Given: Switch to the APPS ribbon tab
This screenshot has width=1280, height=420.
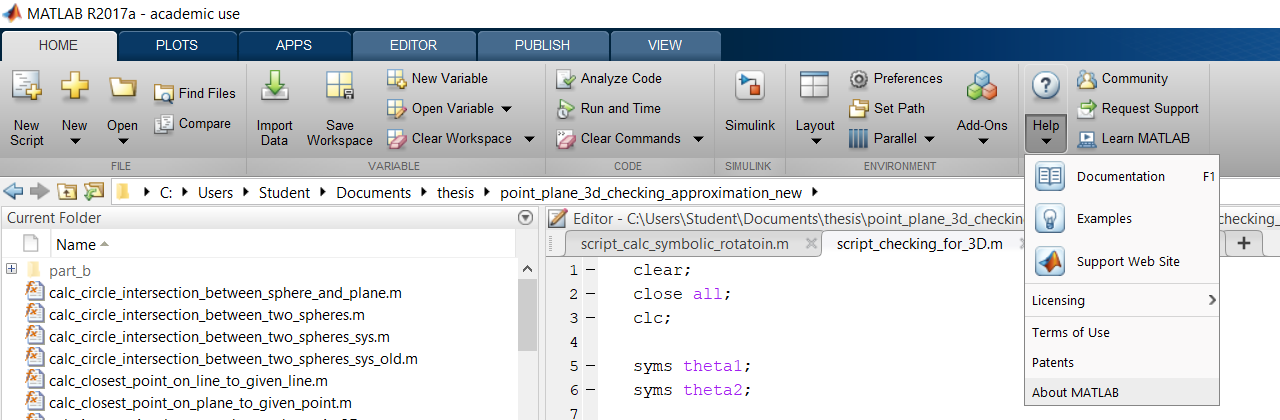Looking at the screenshot, I should pyautogui.click(x=294, y=45).
